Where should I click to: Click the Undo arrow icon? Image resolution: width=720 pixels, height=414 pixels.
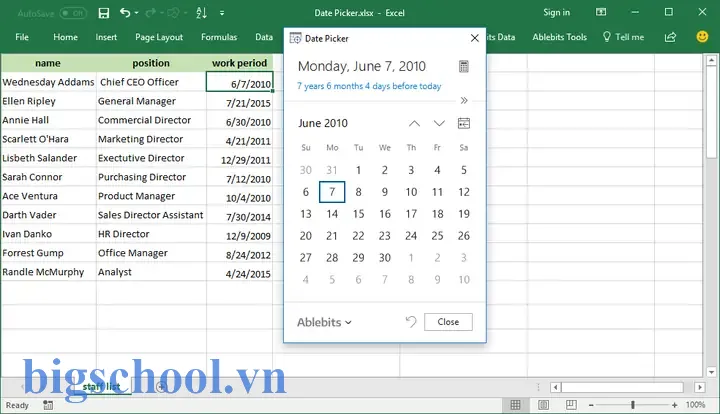(x=124, y=12)
